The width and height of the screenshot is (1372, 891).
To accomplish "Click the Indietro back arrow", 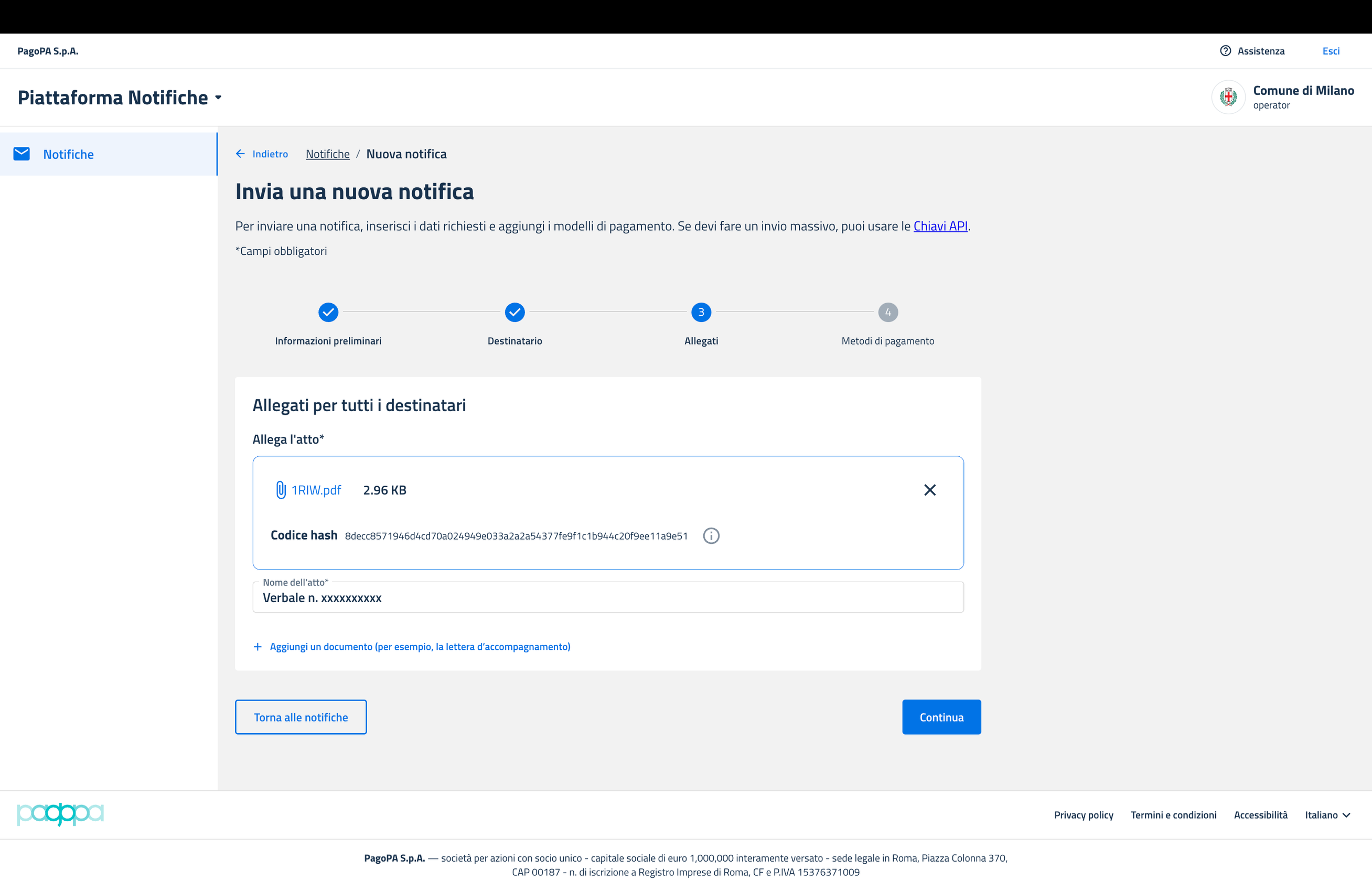I will pyautogui.click(x=240, y=154).
